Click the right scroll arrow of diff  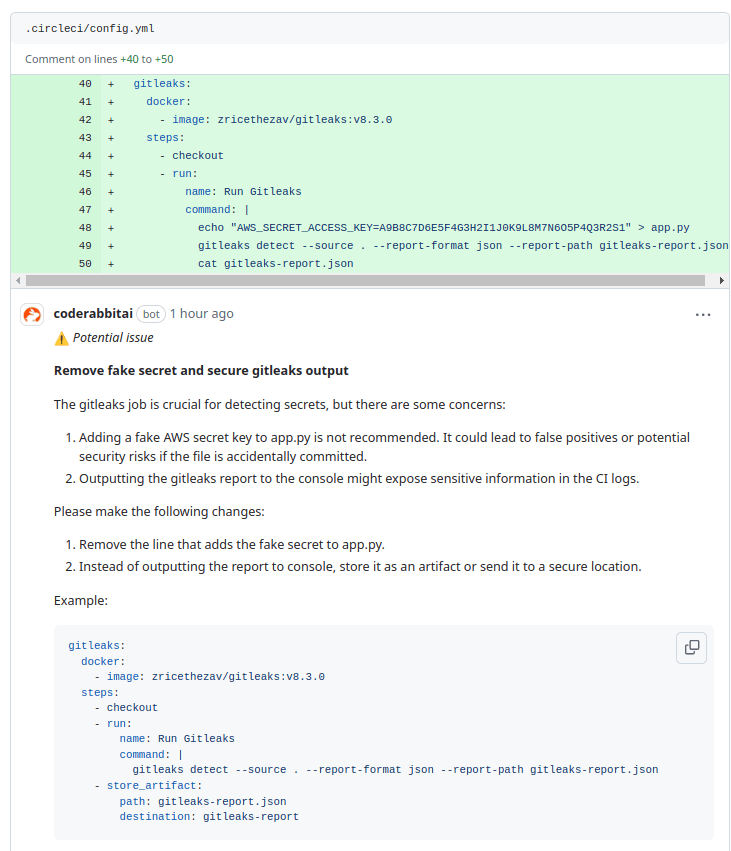(x=723, y=281)
